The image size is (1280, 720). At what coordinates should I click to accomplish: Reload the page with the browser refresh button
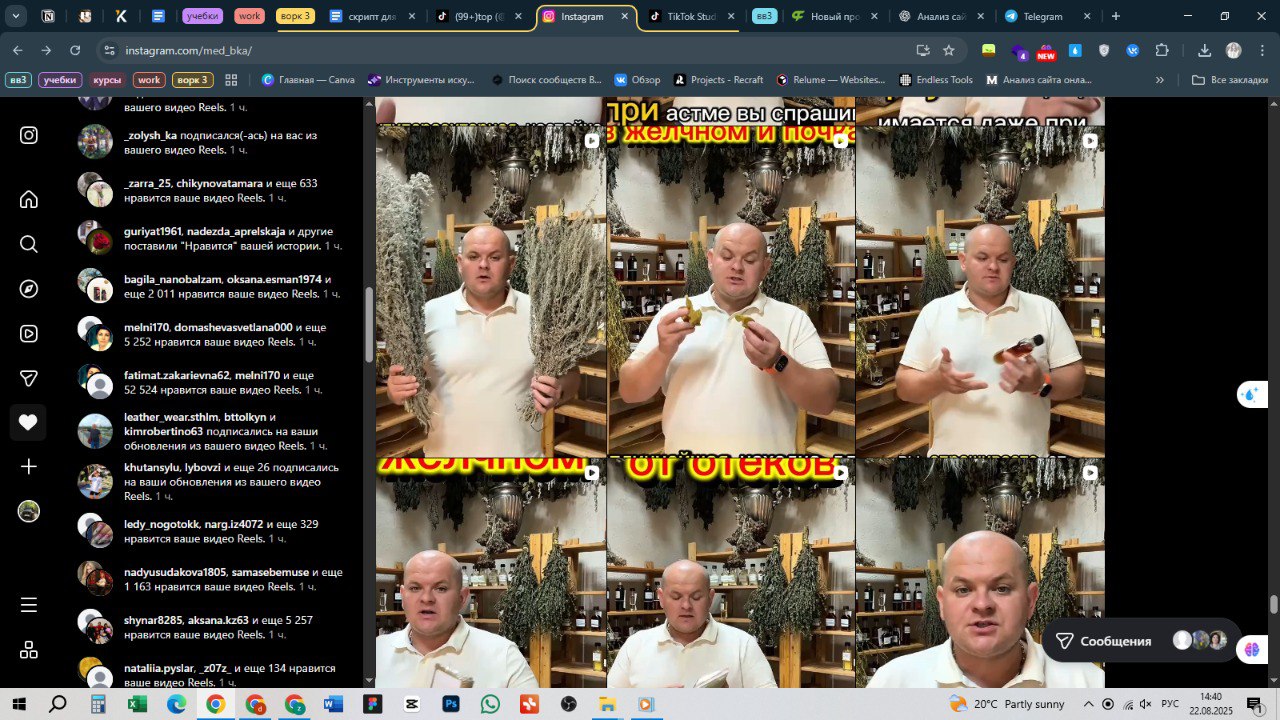(x=75, y=50)
